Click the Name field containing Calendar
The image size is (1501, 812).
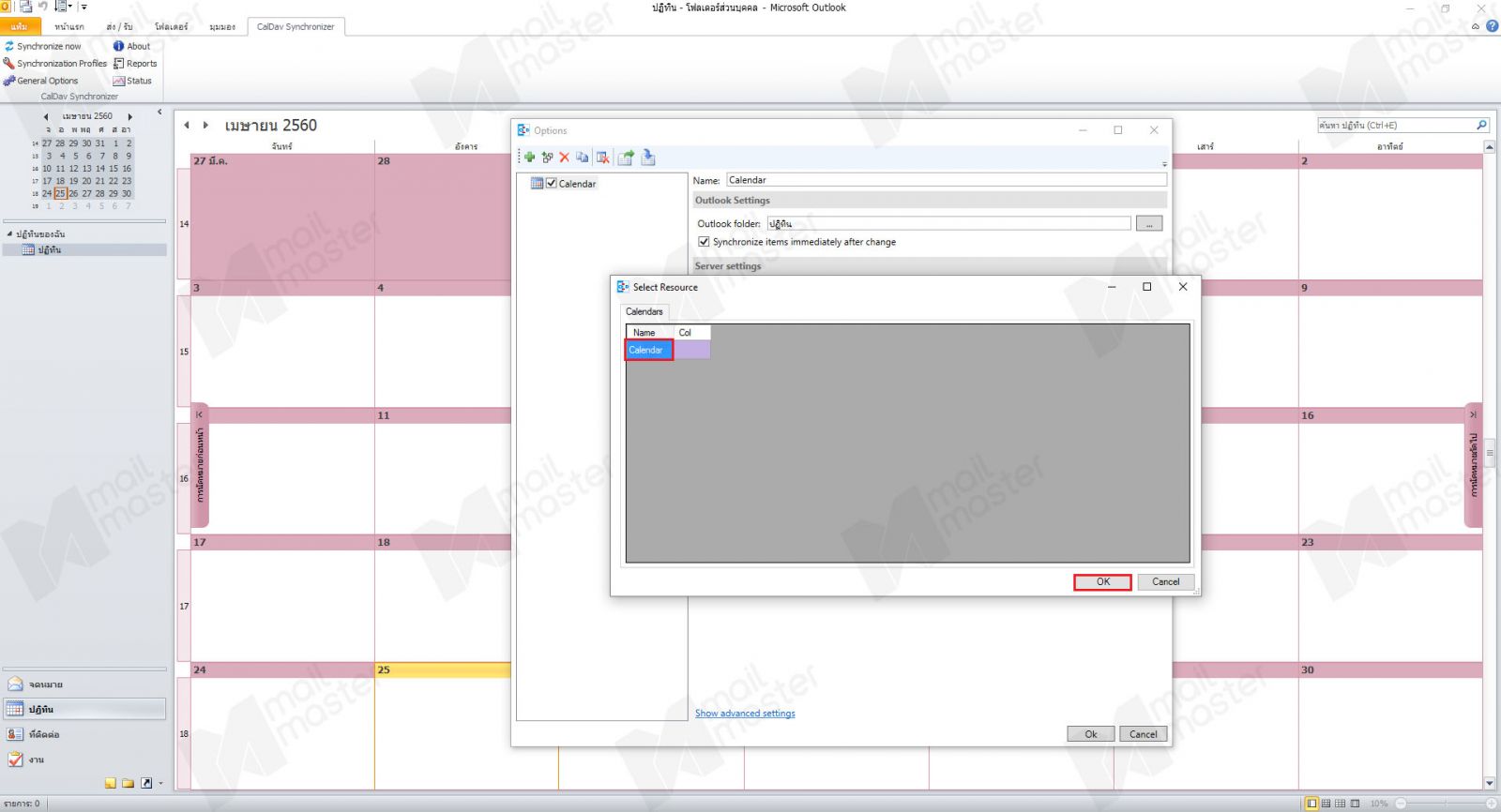(947, 180)
